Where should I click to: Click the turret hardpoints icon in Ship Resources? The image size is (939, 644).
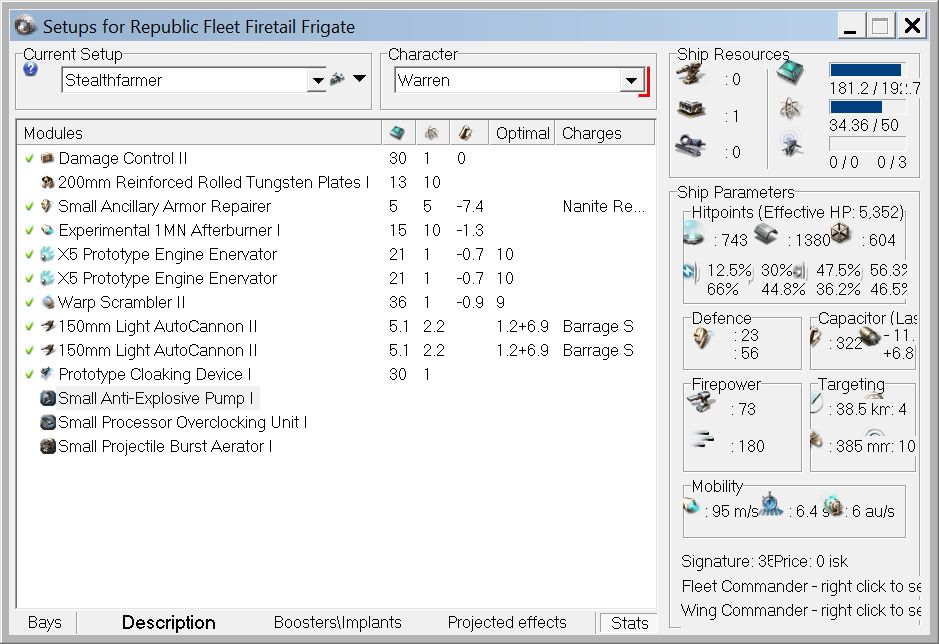tap(690, 74)
